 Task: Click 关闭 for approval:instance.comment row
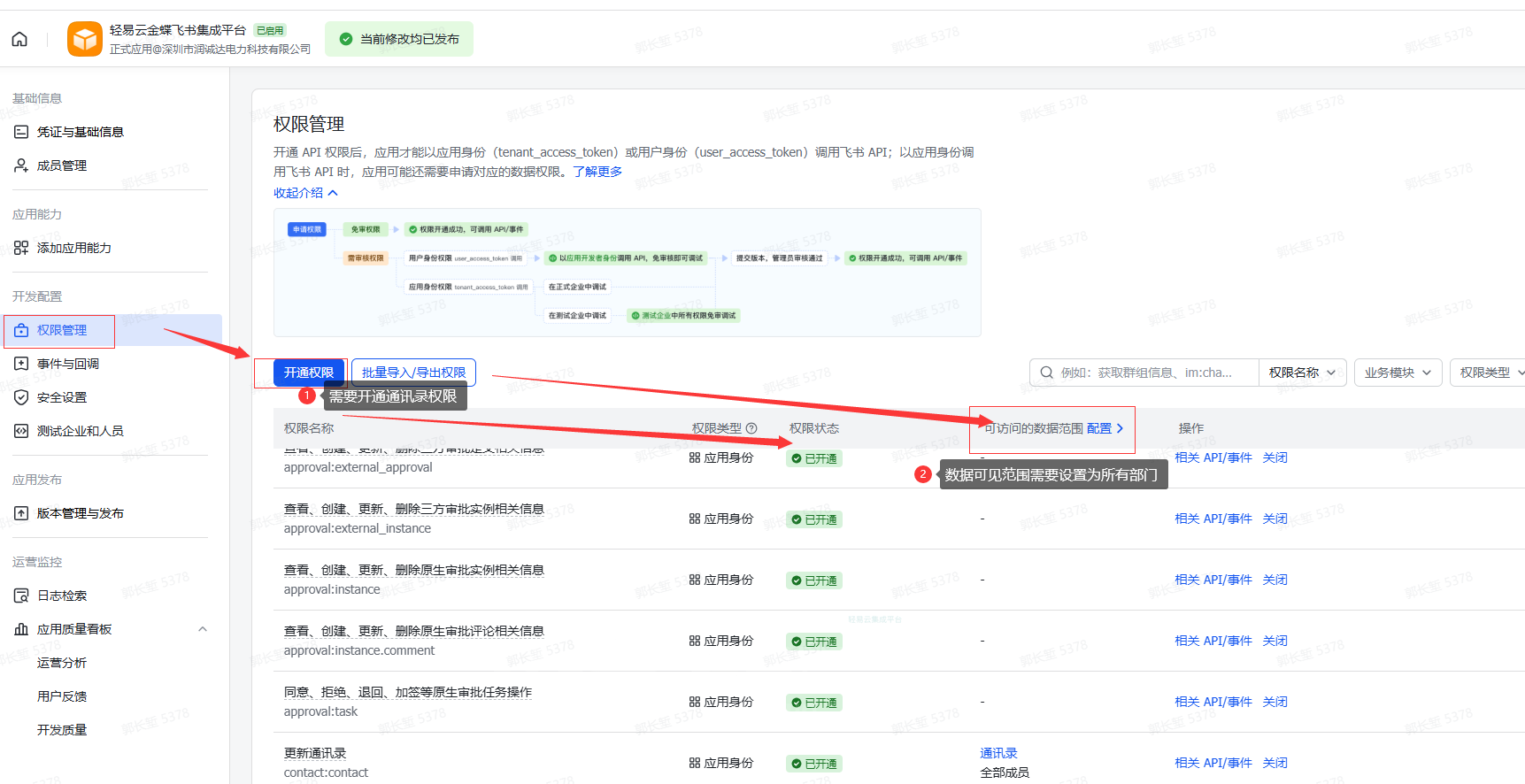point(1275,641)
